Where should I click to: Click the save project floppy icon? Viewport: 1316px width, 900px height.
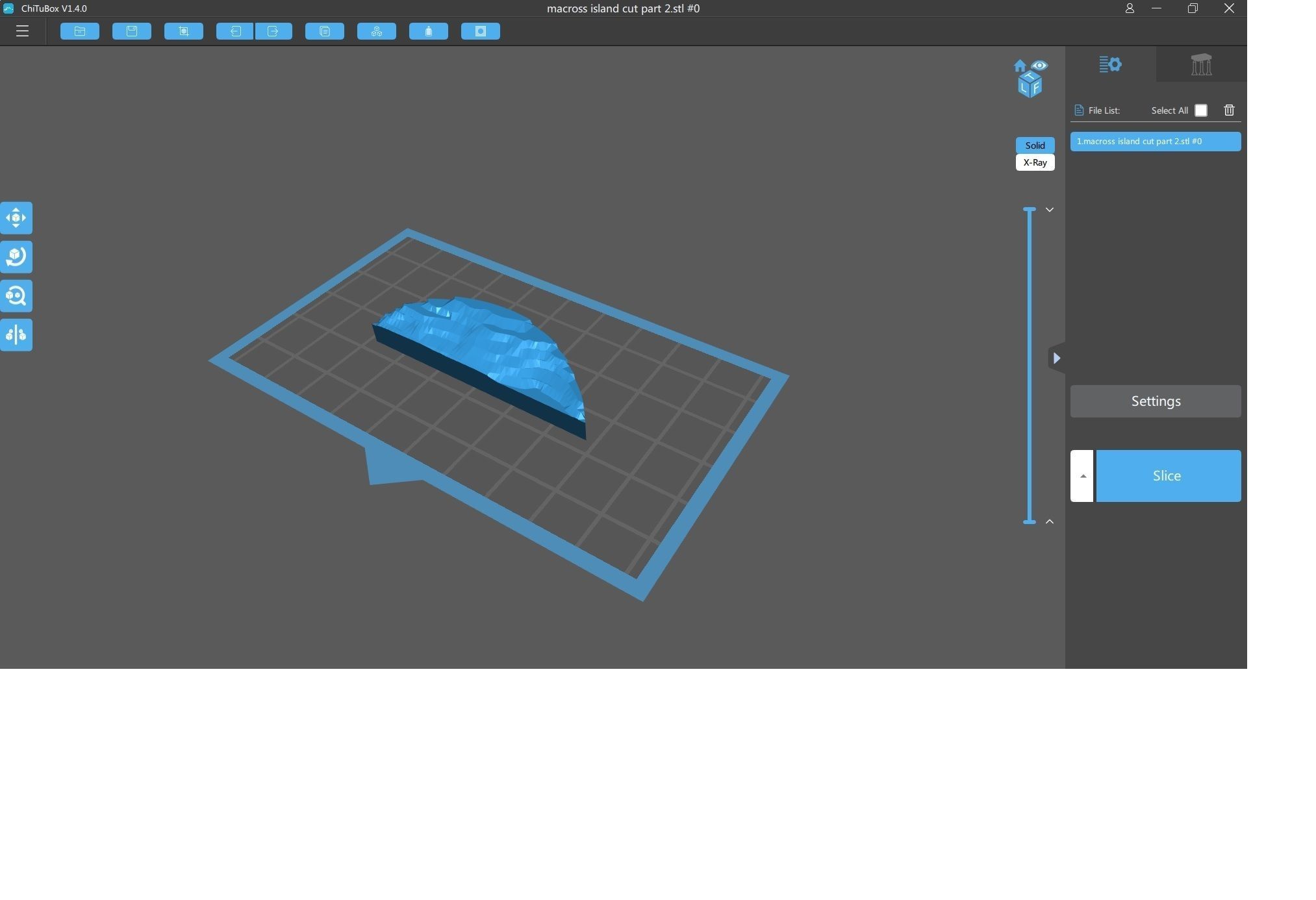pyautogui.click(x=132, y=31)
